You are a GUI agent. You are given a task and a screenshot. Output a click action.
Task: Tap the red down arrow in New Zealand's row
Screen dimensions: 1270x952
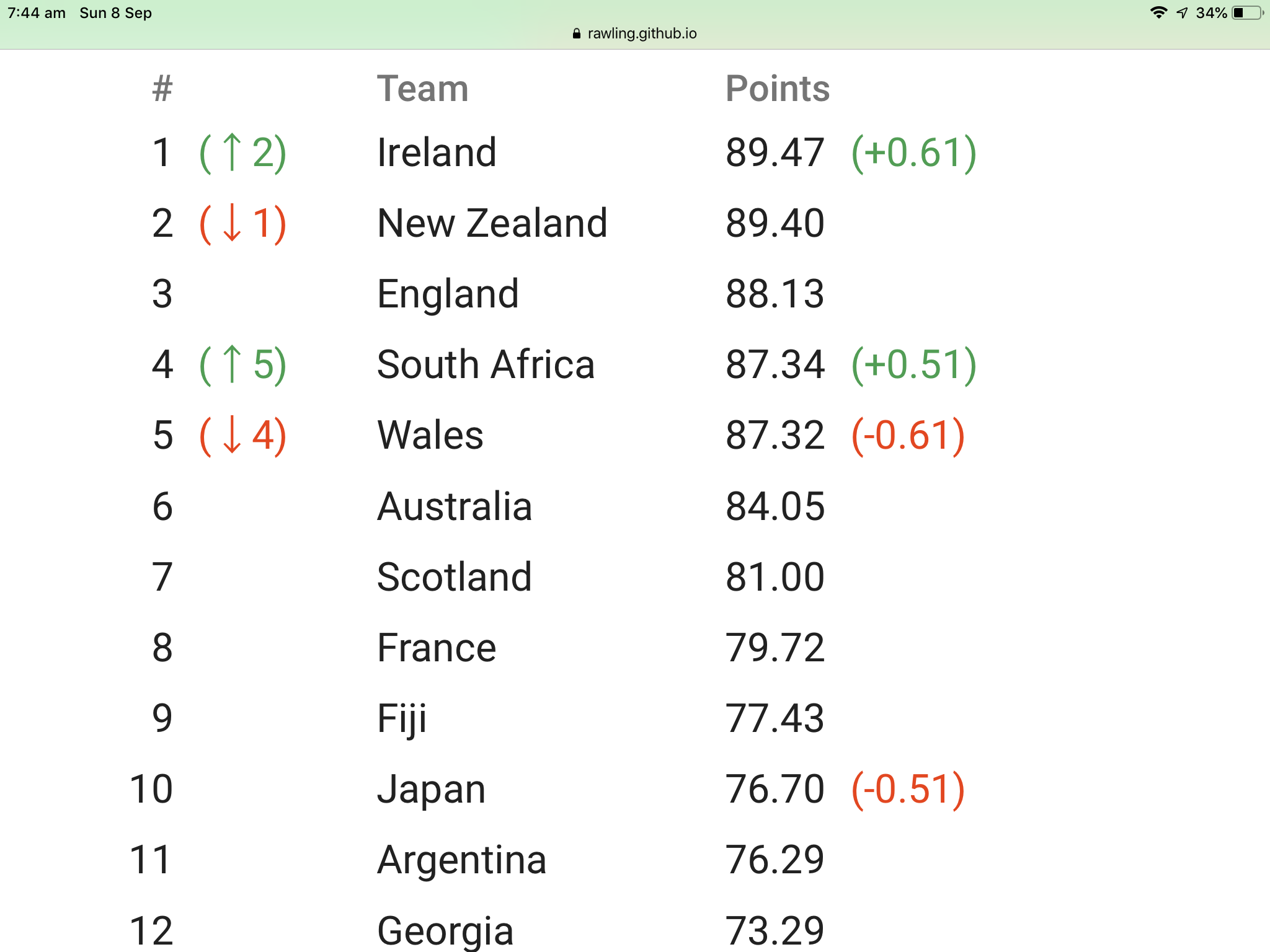pos(232,223)
